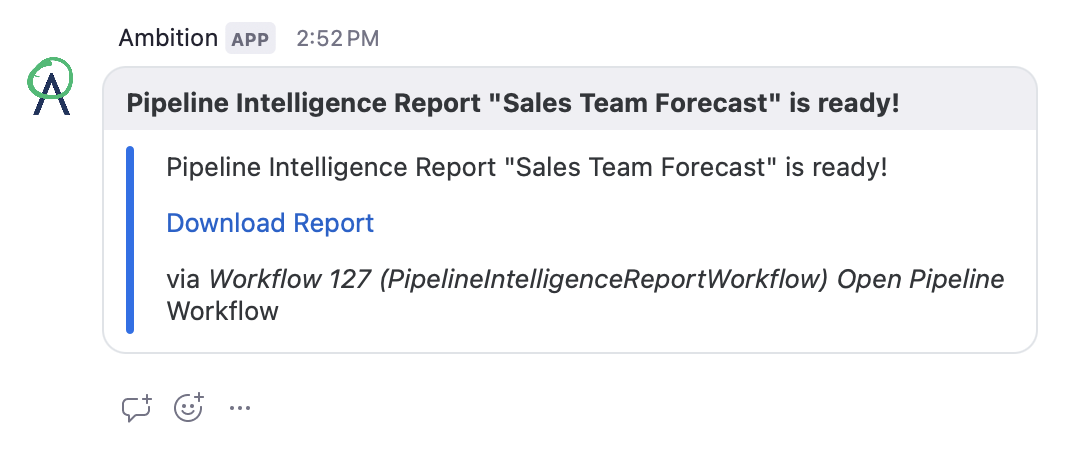Click the non-italic "Workflow" word on last line
Image resolution: width=1082 pixels, height=454 pixels.
coord(222,311)
